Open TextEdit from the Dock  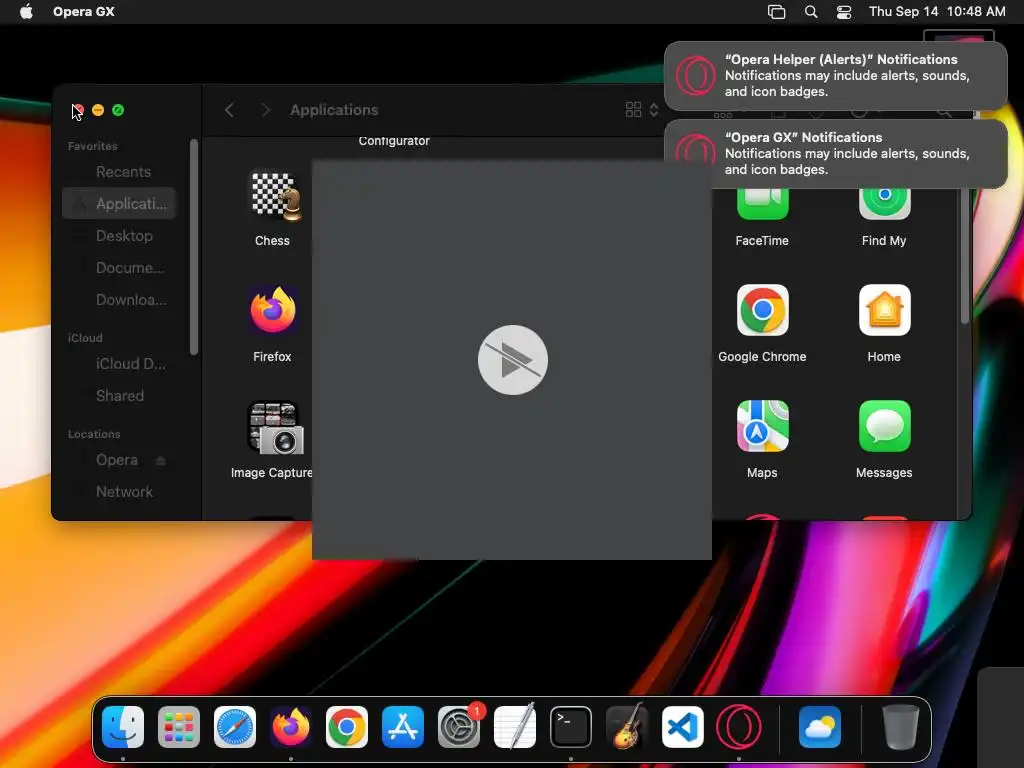pos(515,726)
